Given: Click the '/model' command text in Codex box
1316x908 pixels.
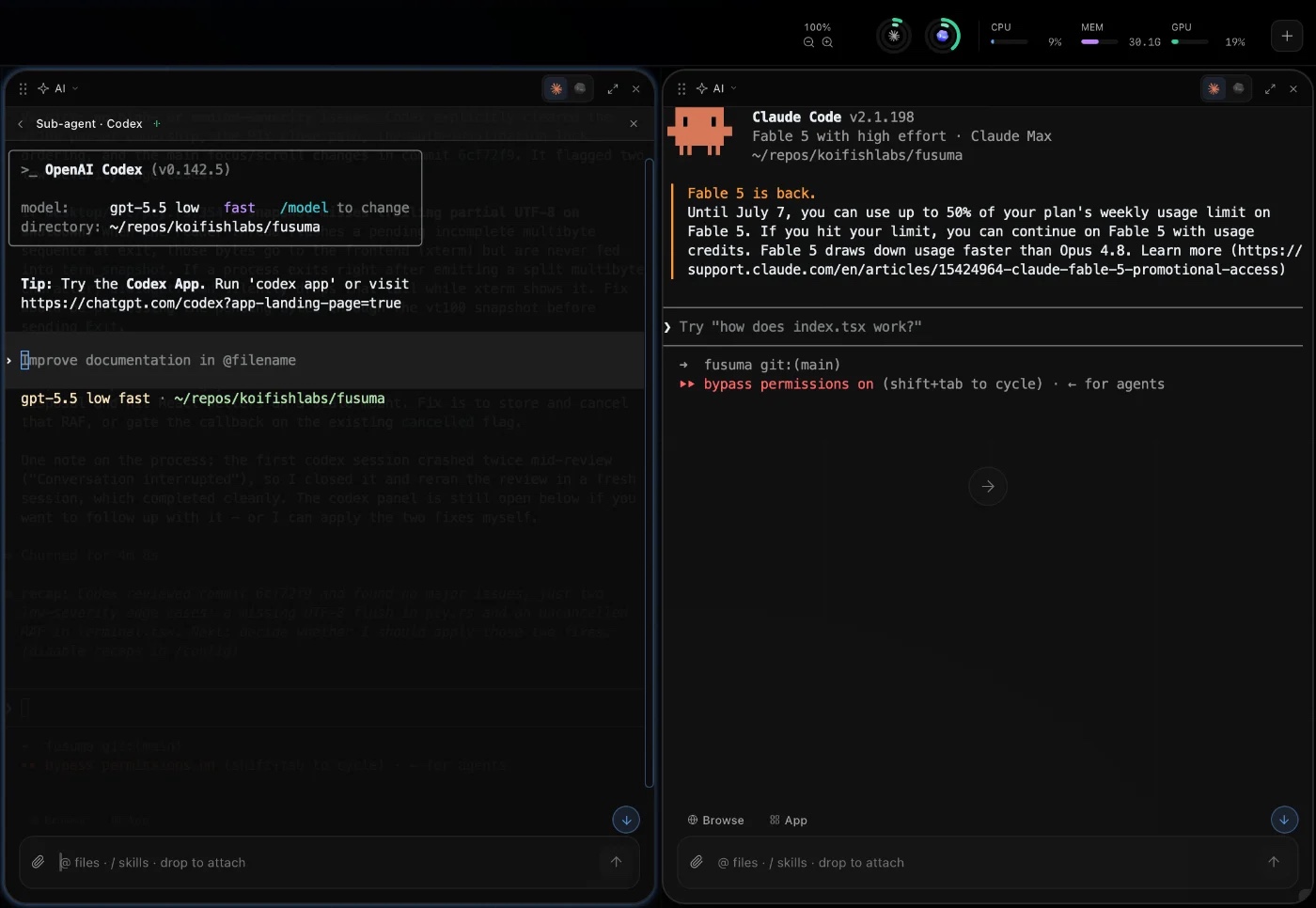Looking at the screenshot, I should click(x=305, y=208).
